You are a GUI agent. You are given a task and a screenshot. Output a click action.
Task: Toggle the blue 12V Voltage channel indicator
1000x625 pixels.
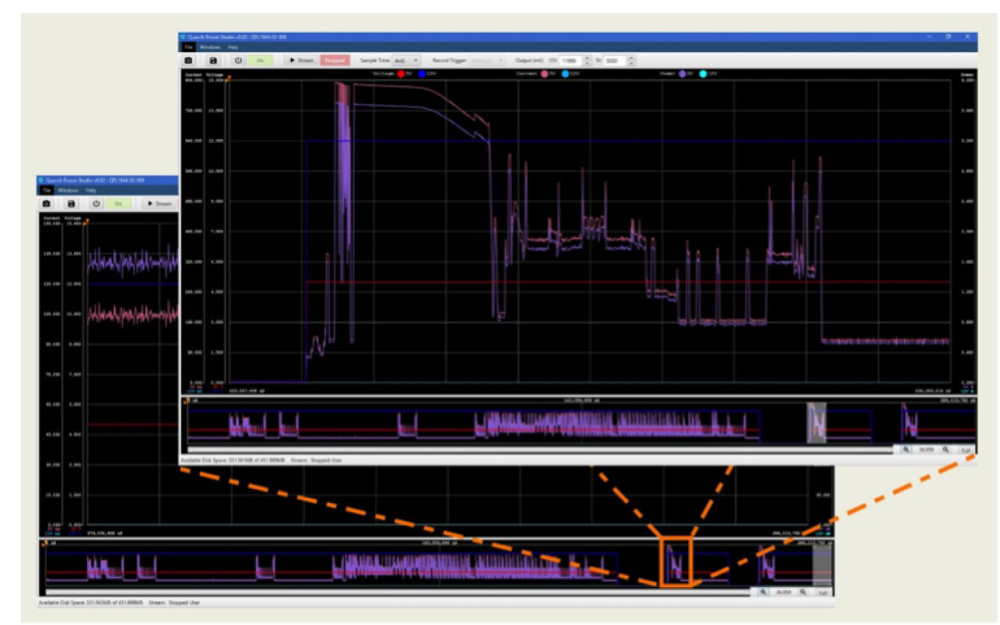tap(422, 74)
